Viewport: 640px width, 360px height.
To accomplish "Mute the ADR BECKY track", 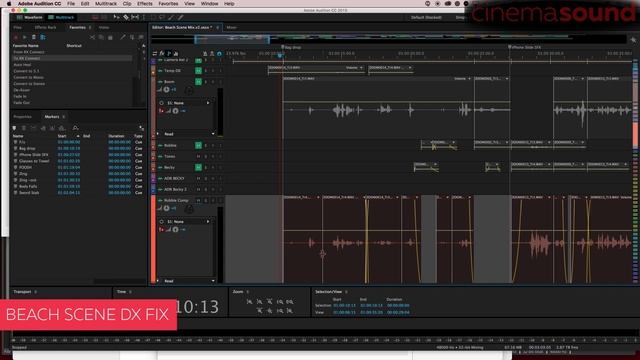I will tap(198, 178).
